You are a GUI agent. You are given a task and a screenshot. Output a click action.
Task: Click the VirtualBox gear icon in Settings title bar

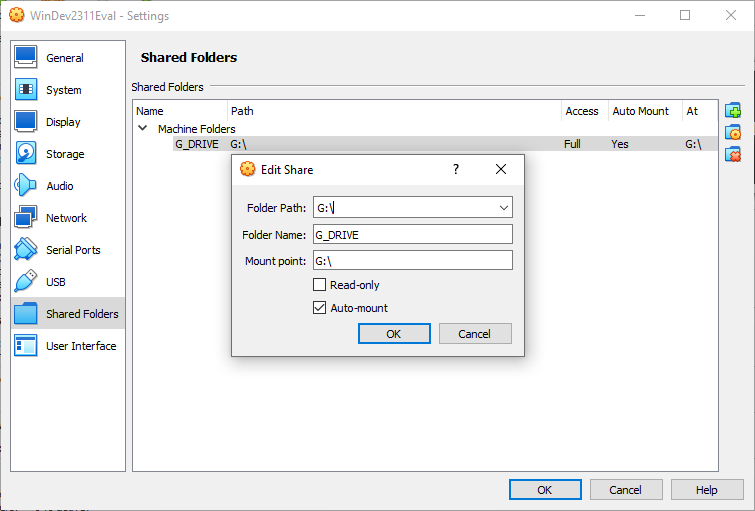click(16, 15)
